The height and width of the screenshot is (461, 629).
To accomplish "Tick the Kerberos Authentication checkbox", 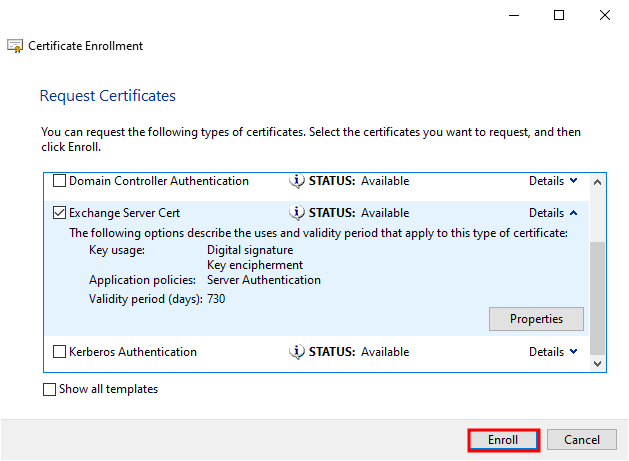I will [59, 352].
